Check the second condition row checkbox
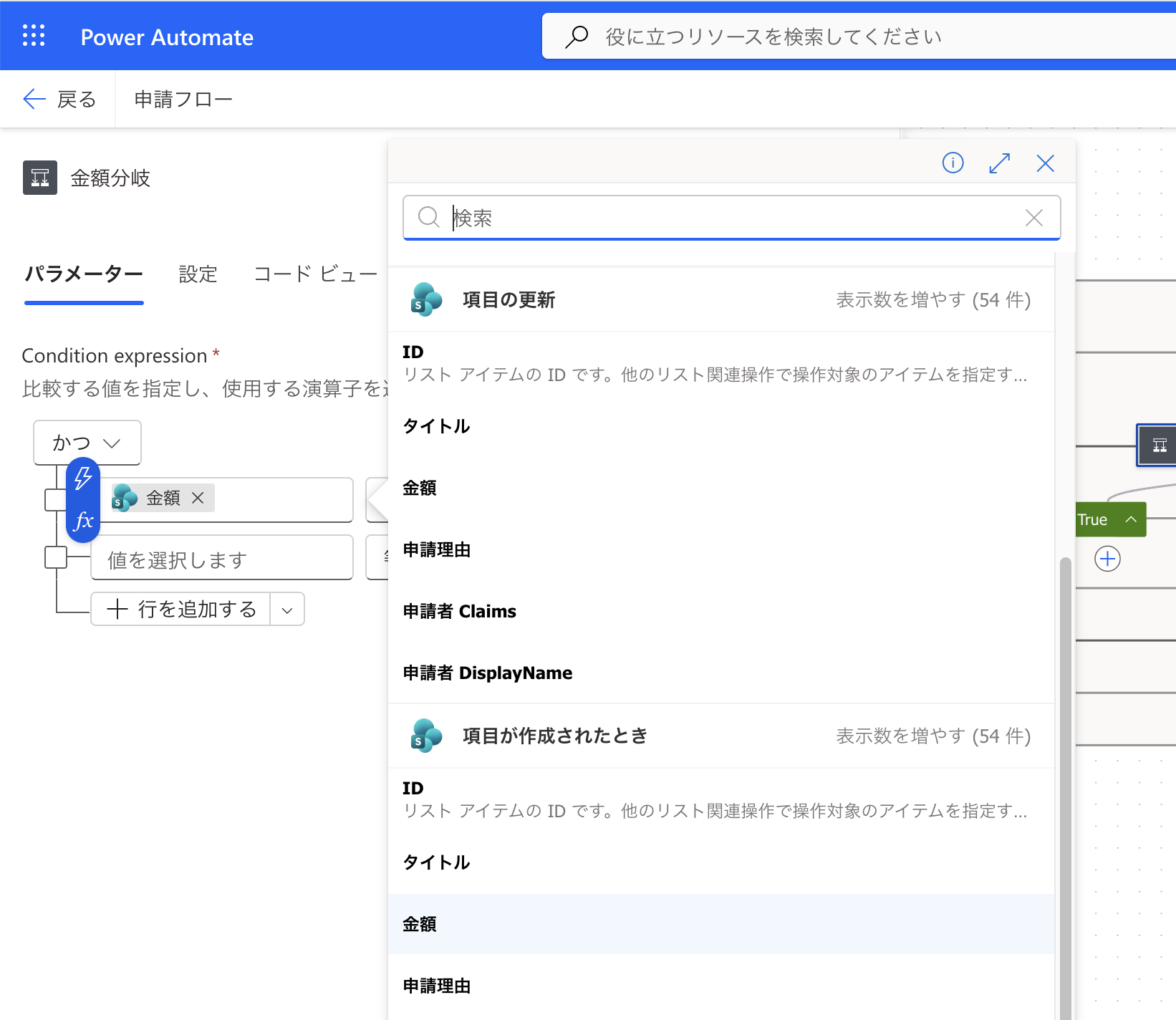1176x1020 pixels. pyautogui.click(x=55, y=557)
